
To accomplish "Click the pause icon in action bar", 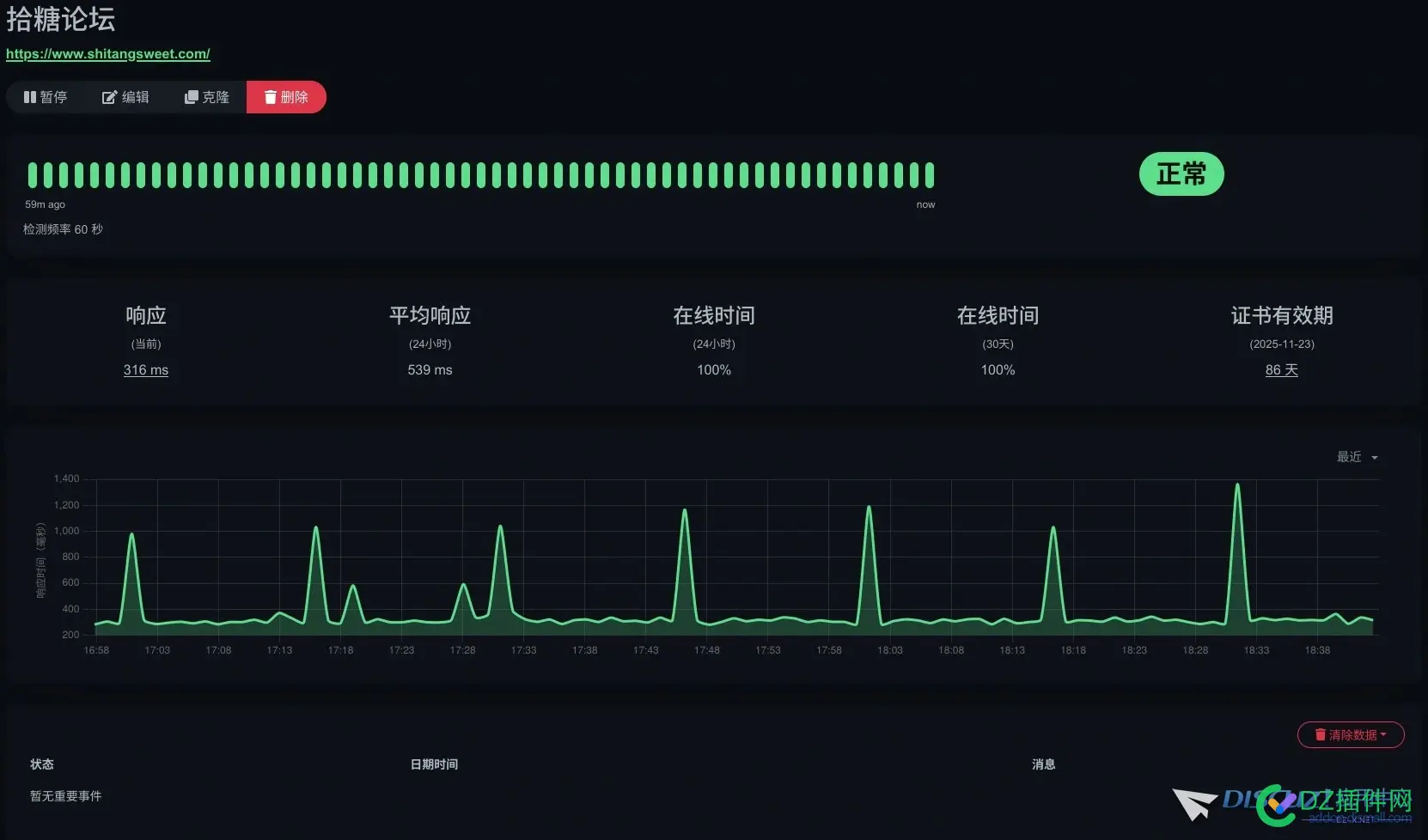I will point(30,97).
